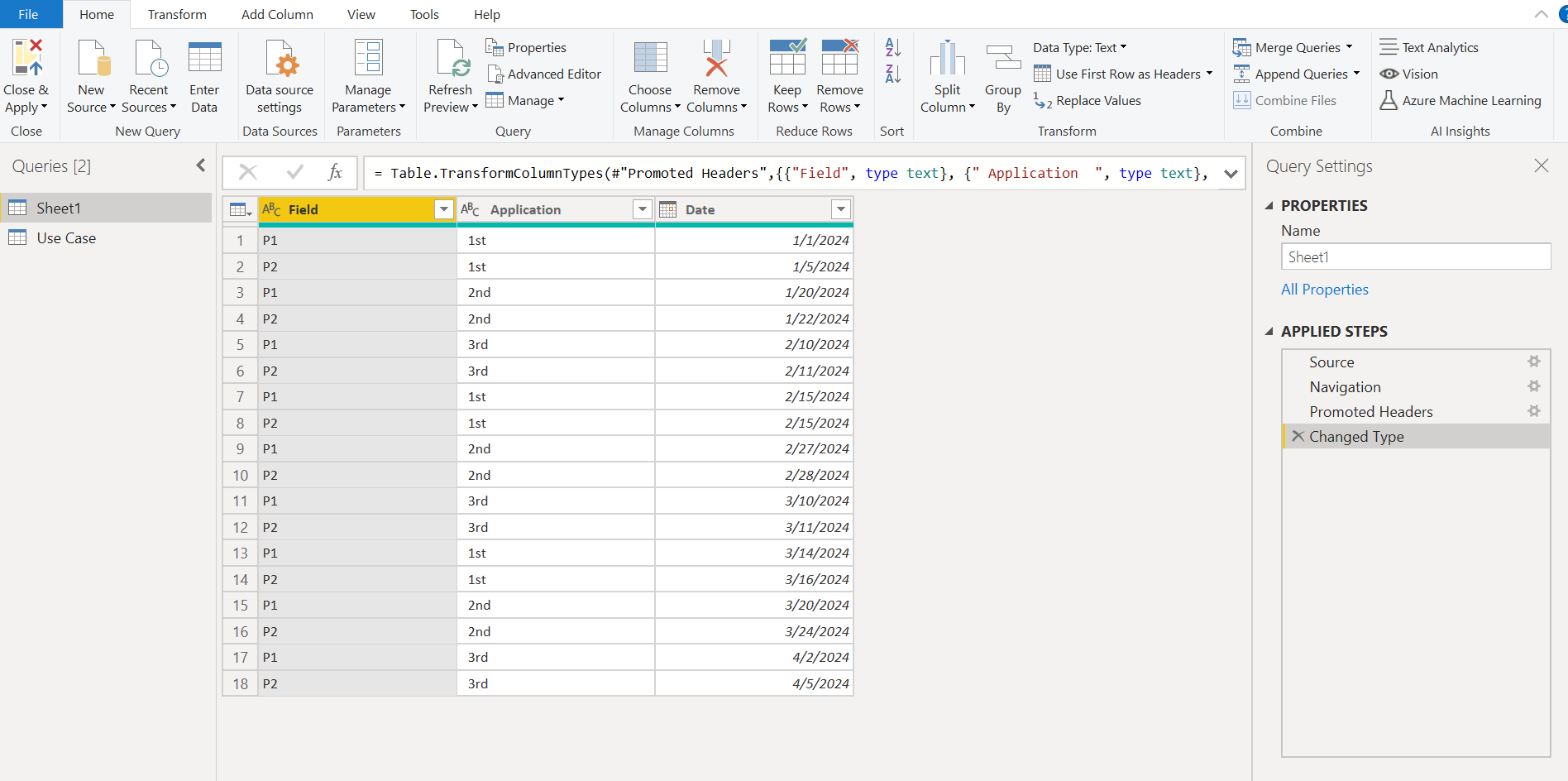Open the All Properties link

point(1324,289)
